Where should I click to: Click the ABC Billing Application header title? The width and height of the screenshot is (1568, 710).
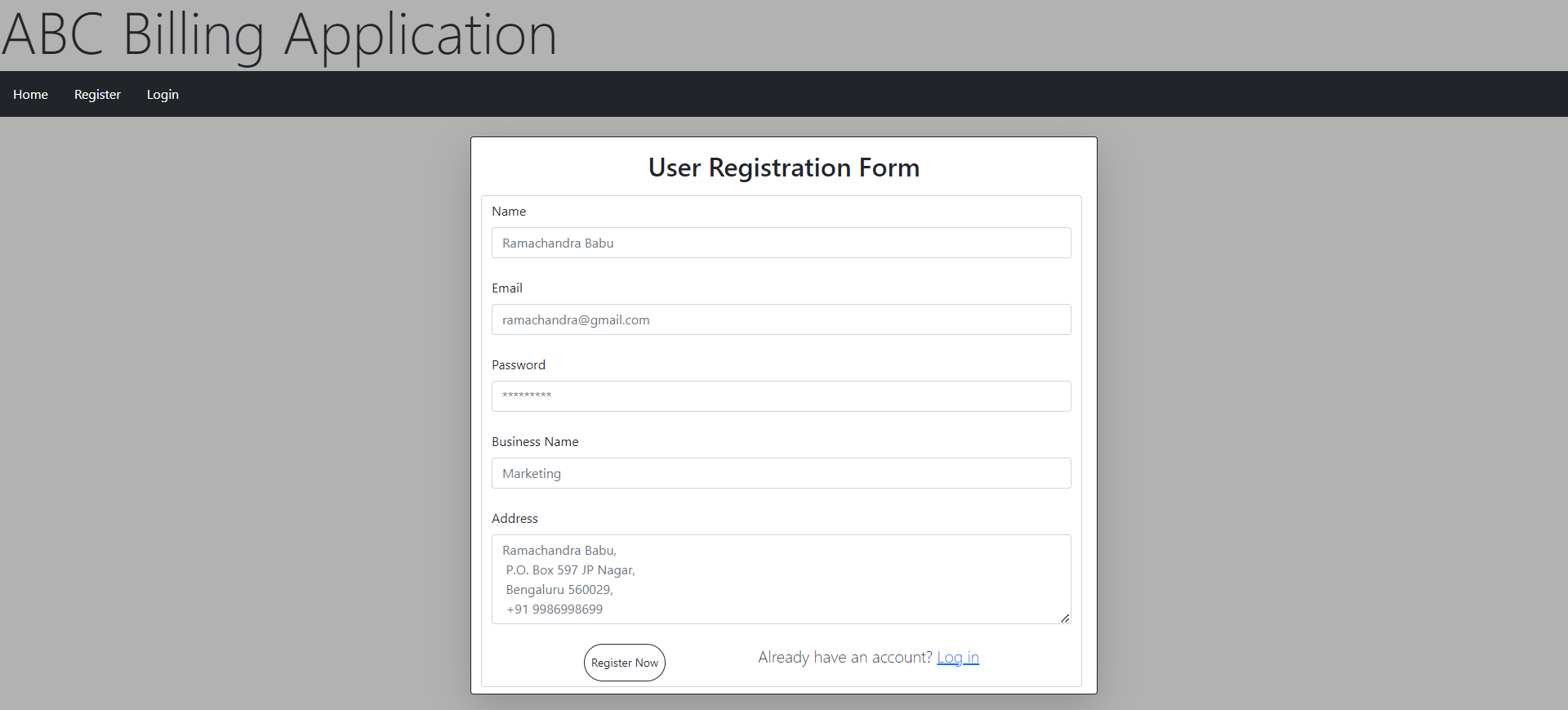[x=279, y=35]
